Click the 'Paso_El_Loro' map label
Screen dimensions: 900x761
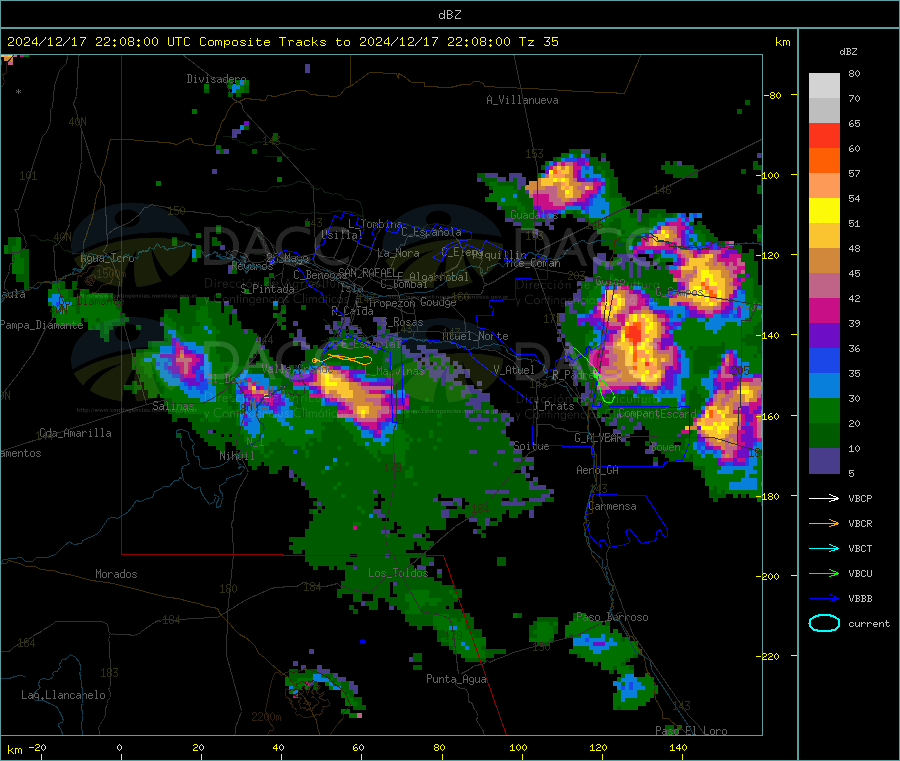click(x=691, y=731)
